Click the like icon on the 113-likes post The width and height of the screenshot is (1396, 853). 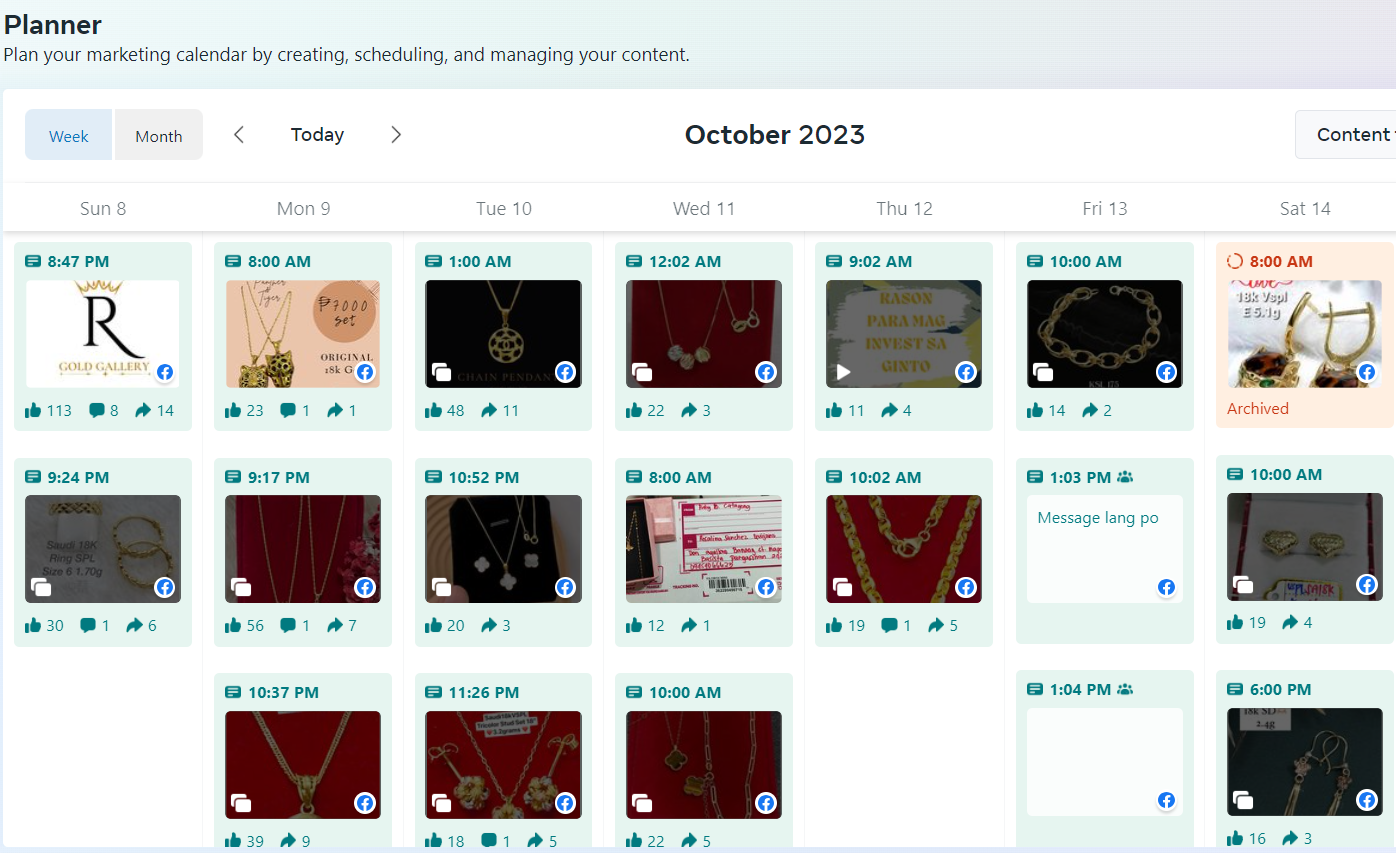coord(33,410)
